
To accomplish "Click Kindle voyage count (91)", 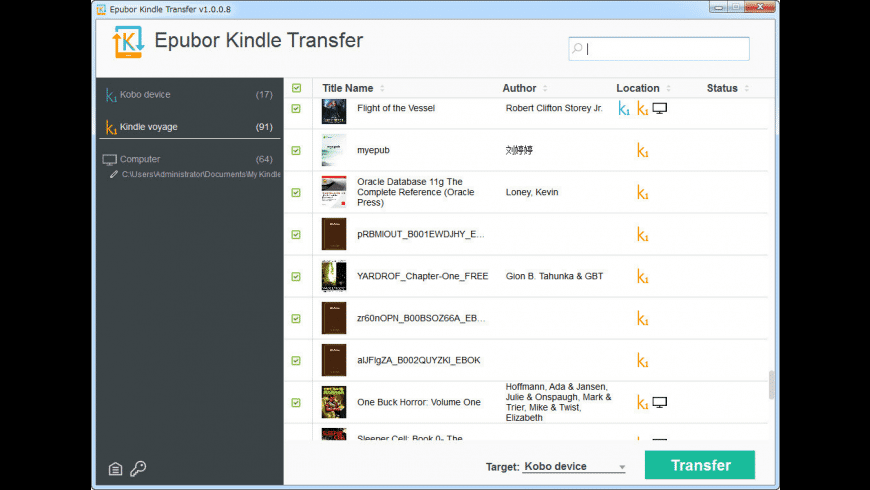I will pyautogui.click(x=264, y=127).
